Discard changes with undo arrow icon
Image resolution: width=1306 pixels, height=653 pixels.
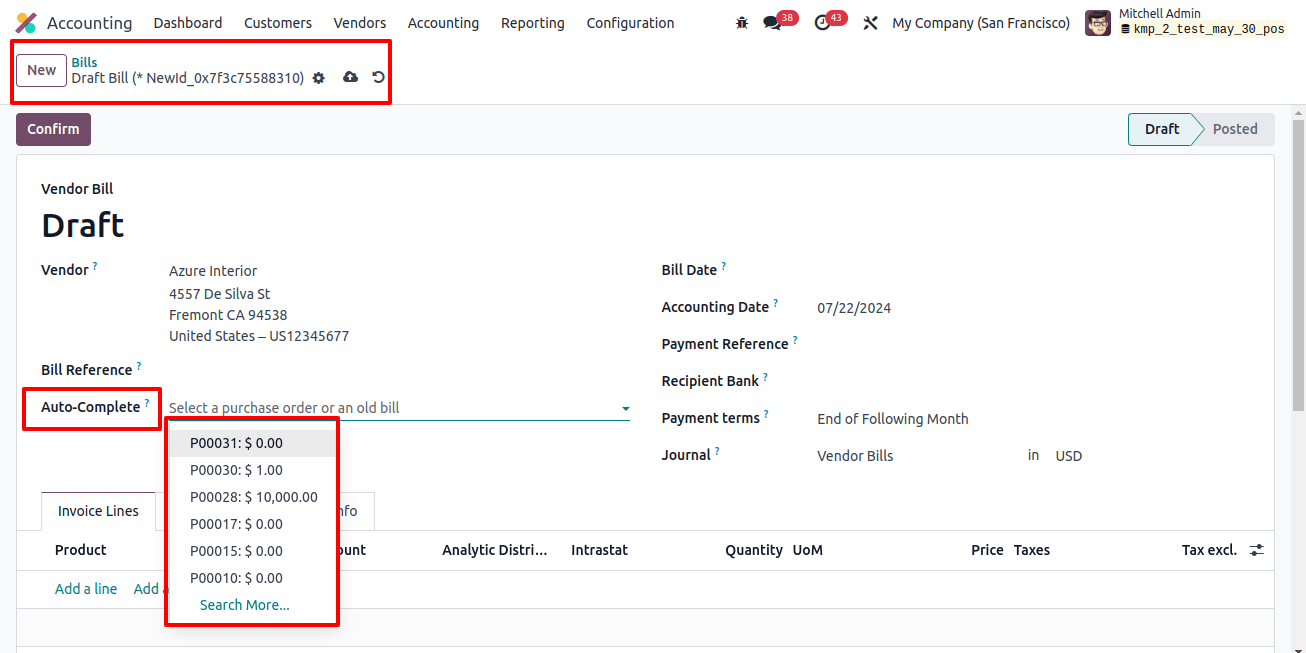[378, 77]
